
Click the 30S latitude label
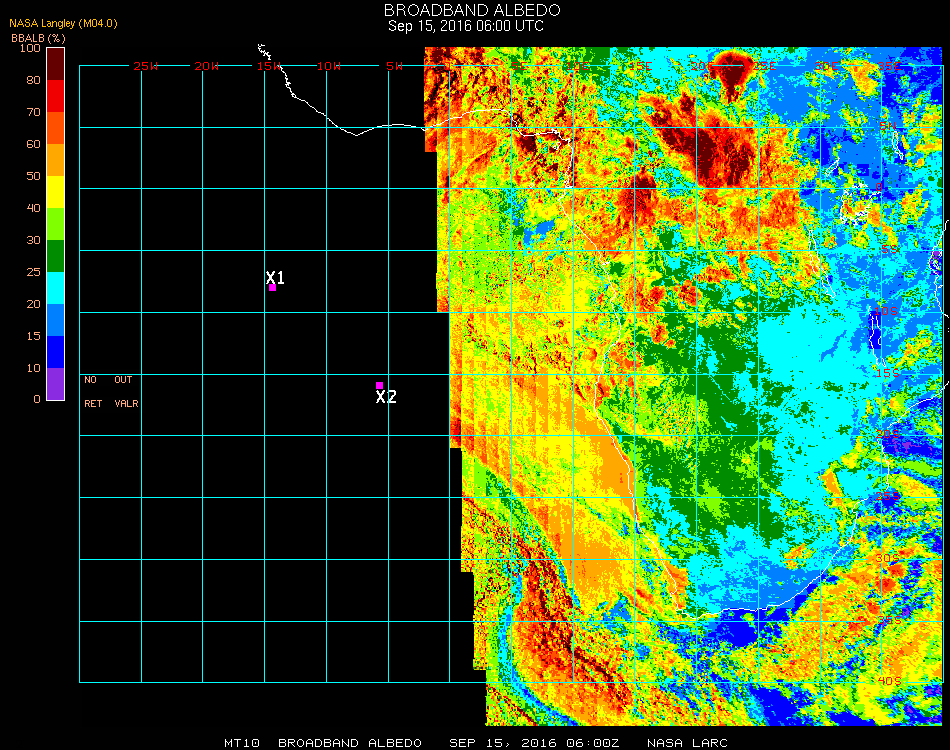coord(888,557)
